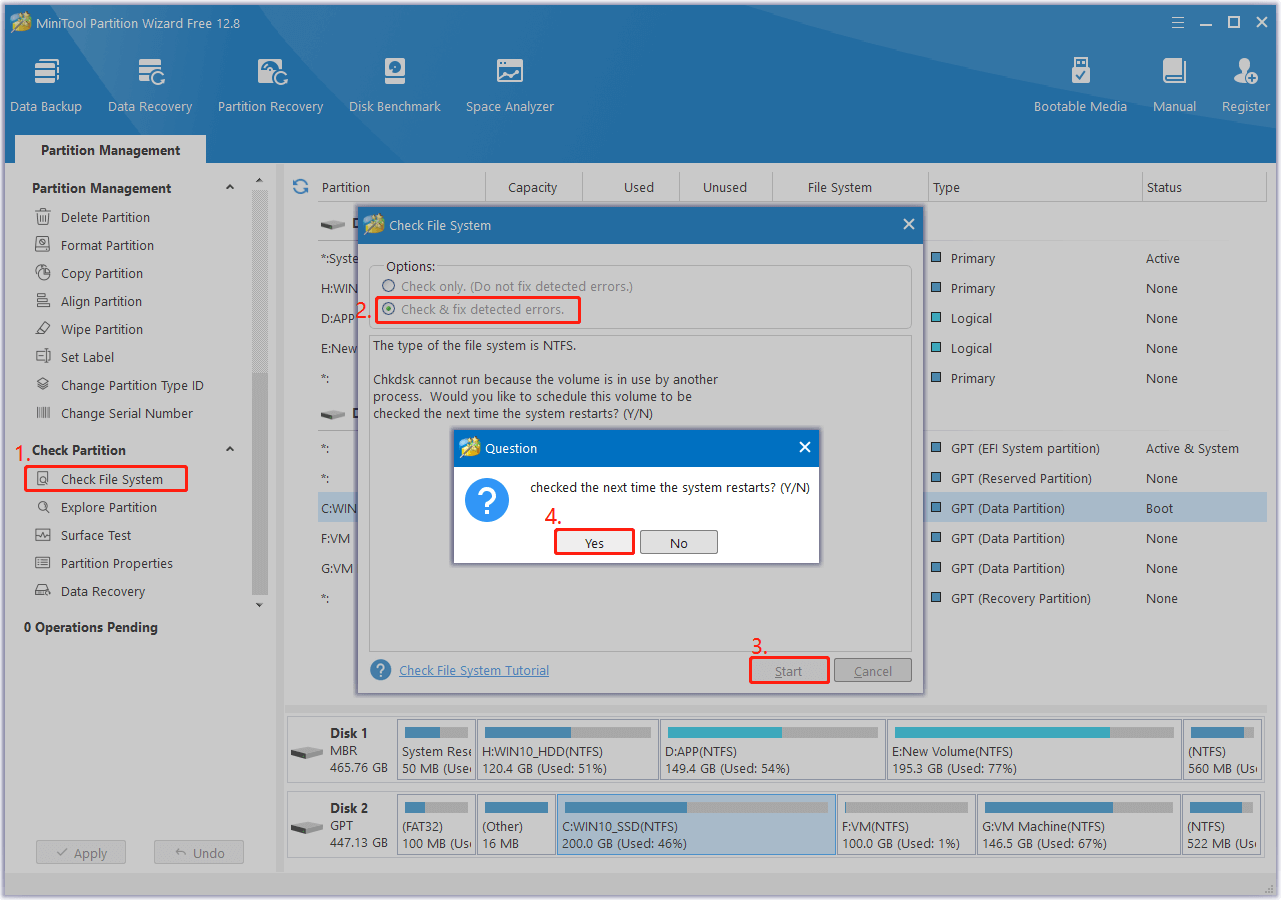Open Disk Benchmark
Screen dimensions: 1281x900
point(395,85)
